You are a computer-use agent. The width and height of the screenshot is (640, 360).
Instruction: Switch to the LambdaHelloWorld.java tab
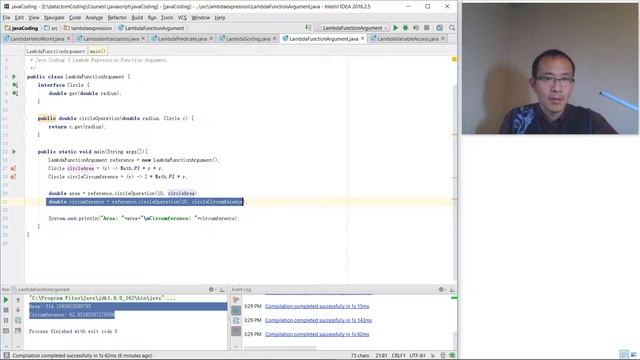pyautogui.click(x=37, y=39)
